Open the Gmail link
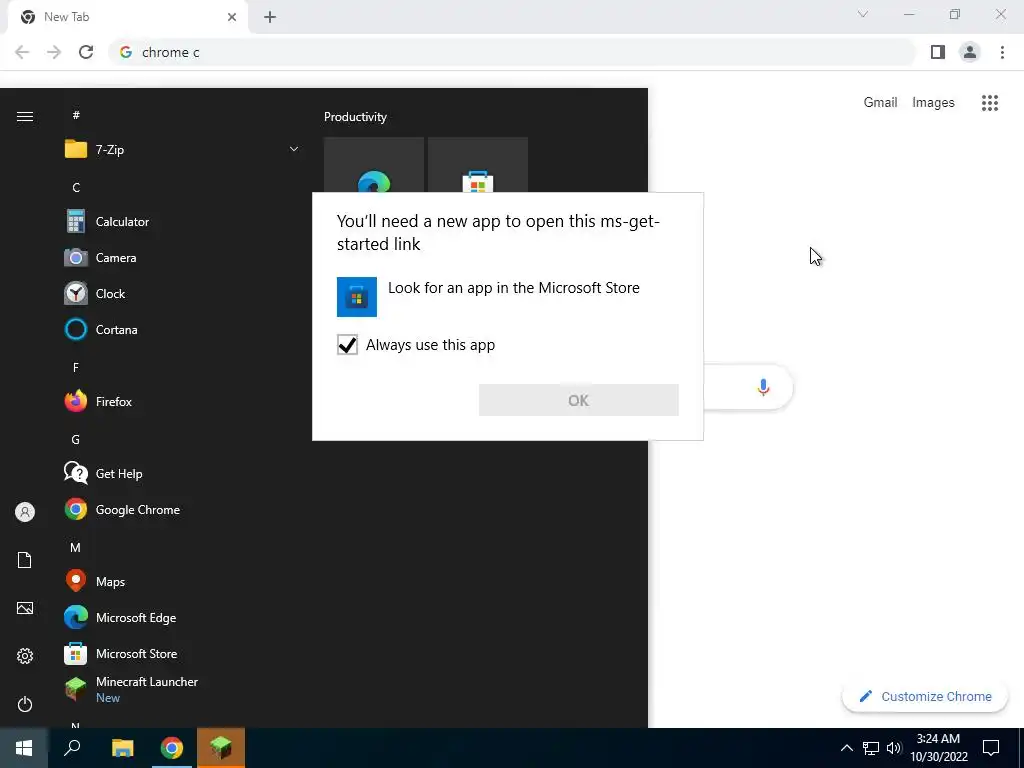1024x768 pixels. click(880, 103)
